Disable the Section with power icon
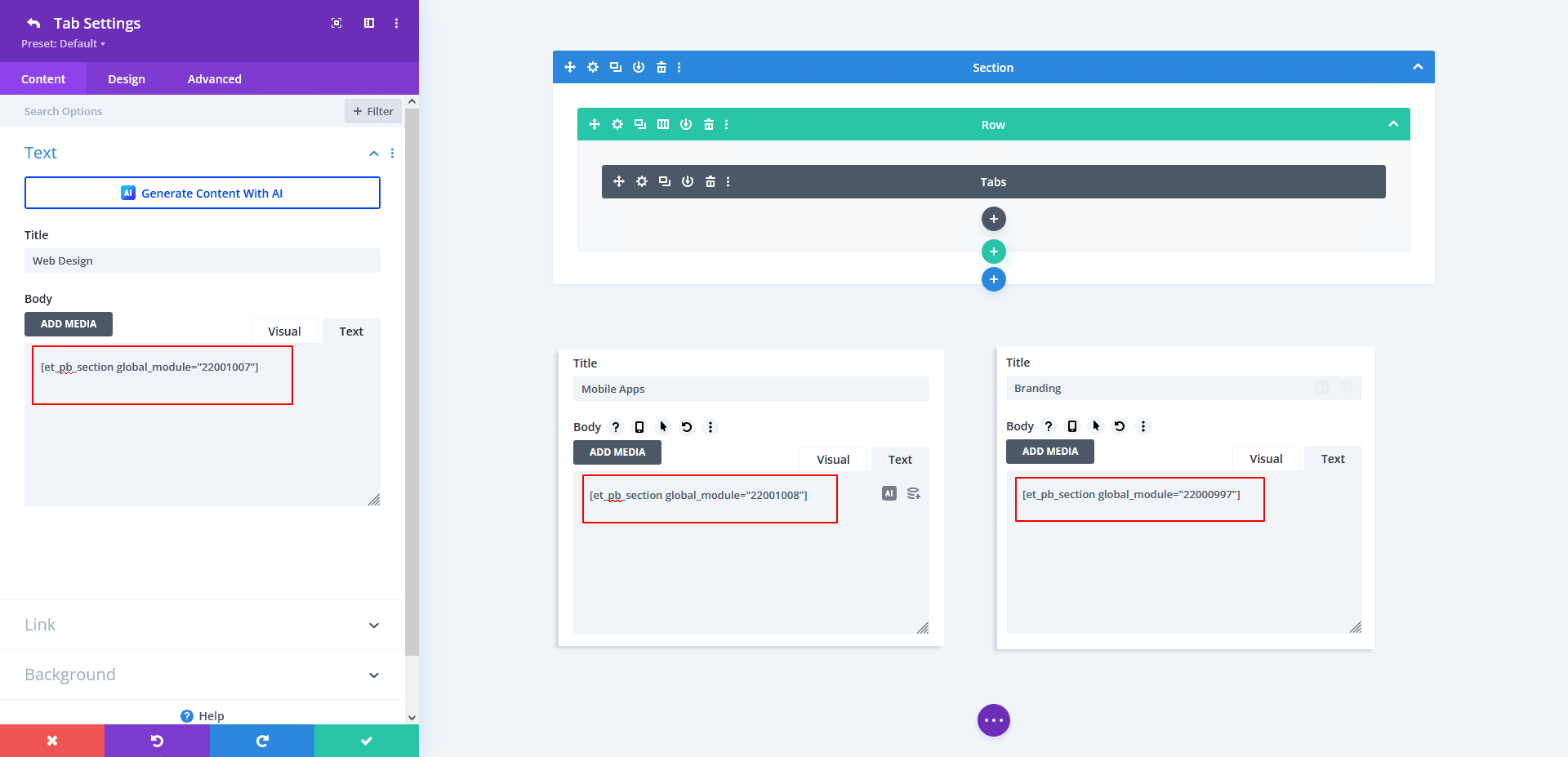The height and width of the screenshot is (757, 1568). coord(639,67)
